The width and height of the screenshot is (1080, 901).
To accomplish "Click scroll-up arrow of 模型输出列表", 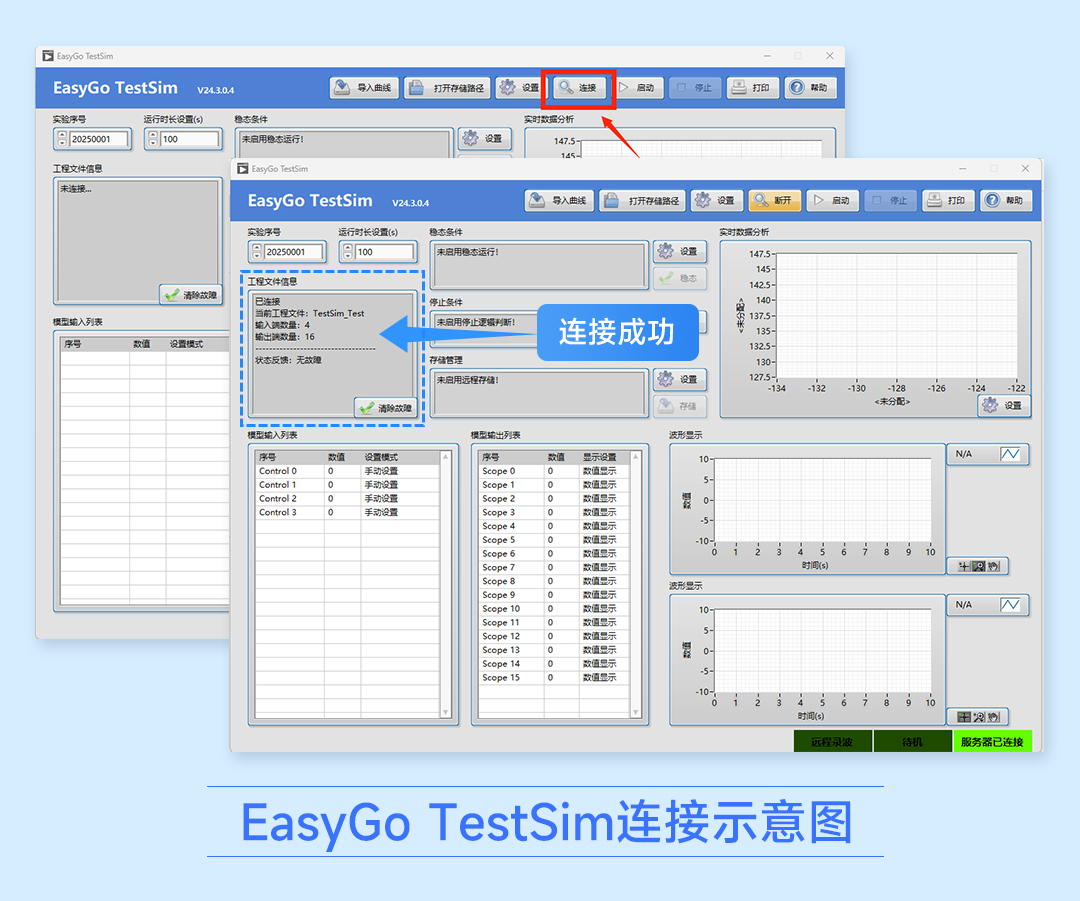I will point(636,457).
